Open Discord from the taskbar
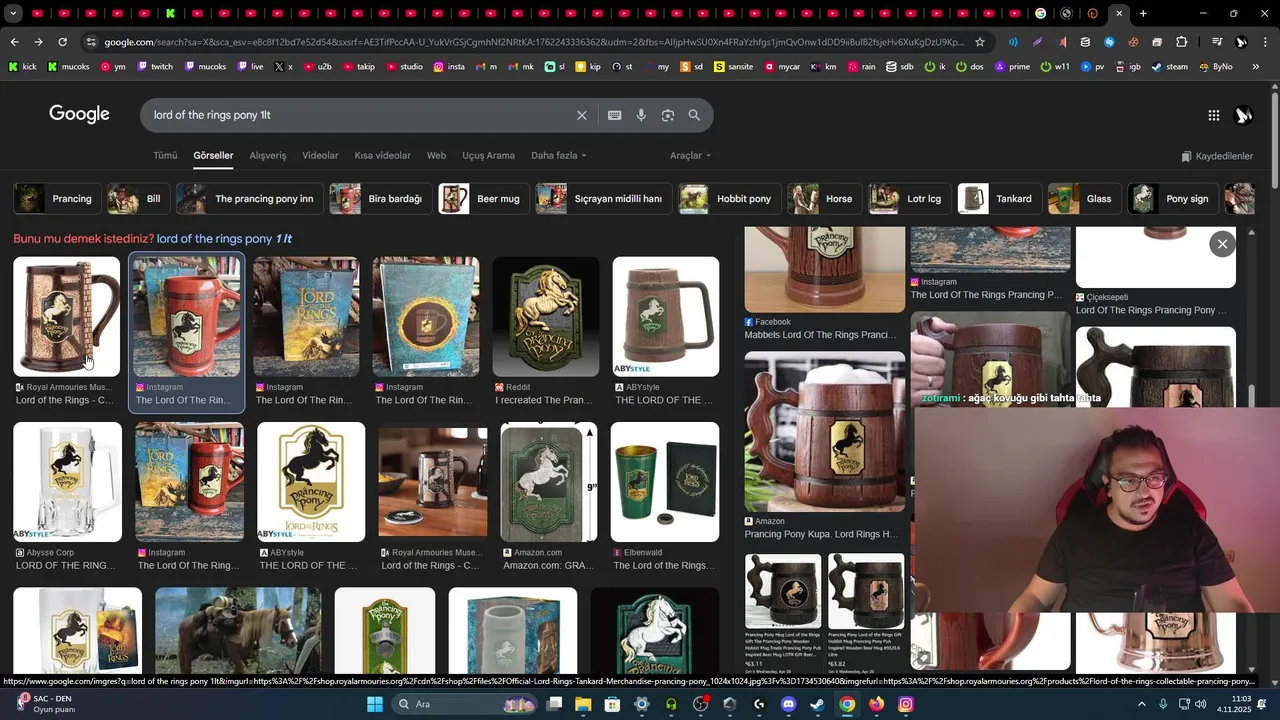 pos(788,704)
